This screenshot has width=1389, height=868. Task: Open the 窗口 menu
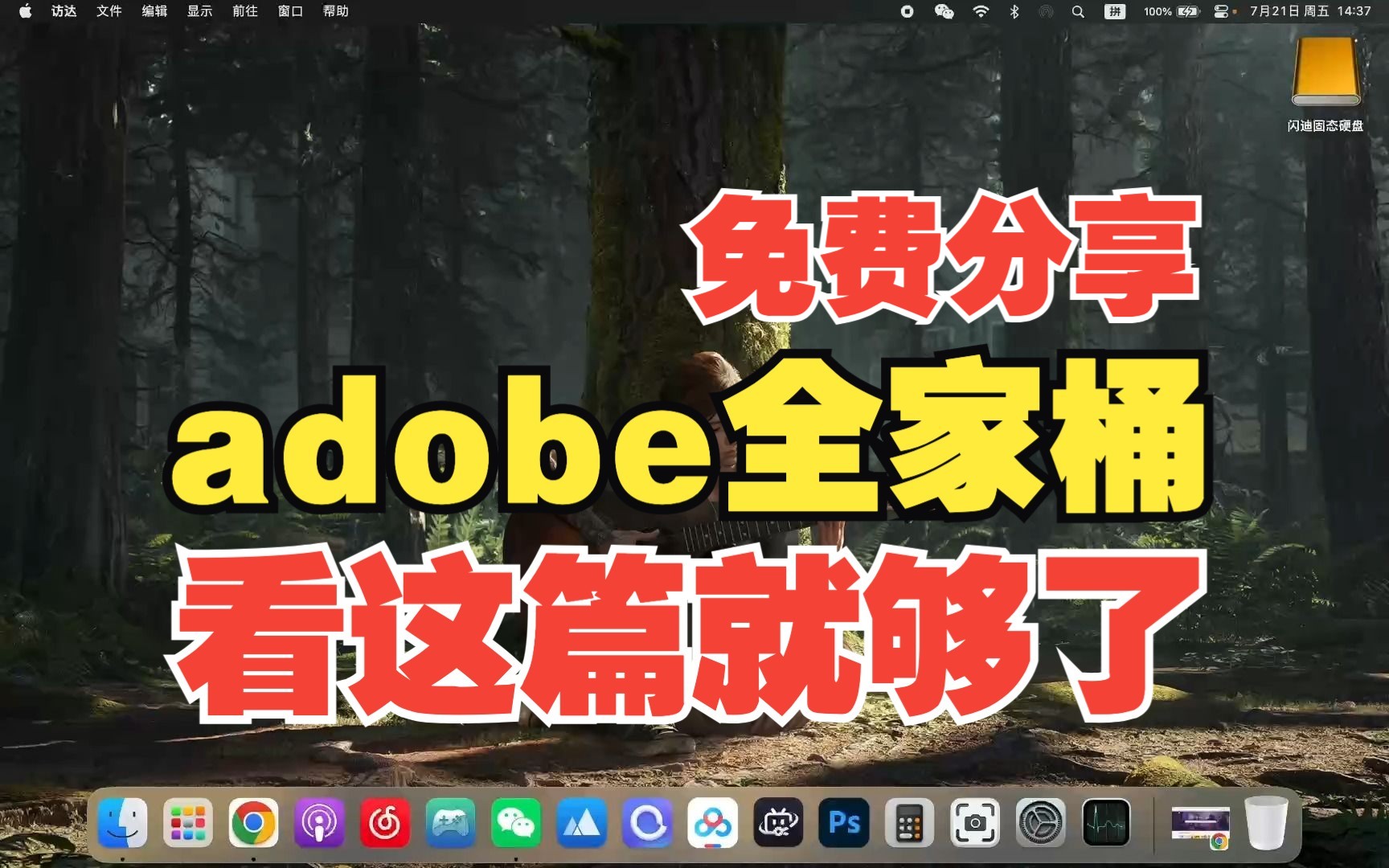(x=290, y=11)
